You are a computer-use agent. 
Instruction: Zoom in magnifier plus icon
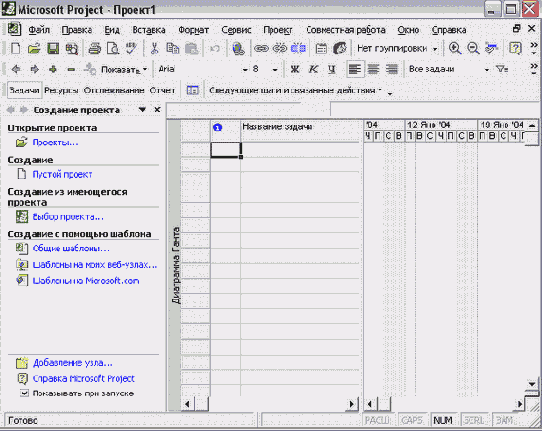point(455,48)
